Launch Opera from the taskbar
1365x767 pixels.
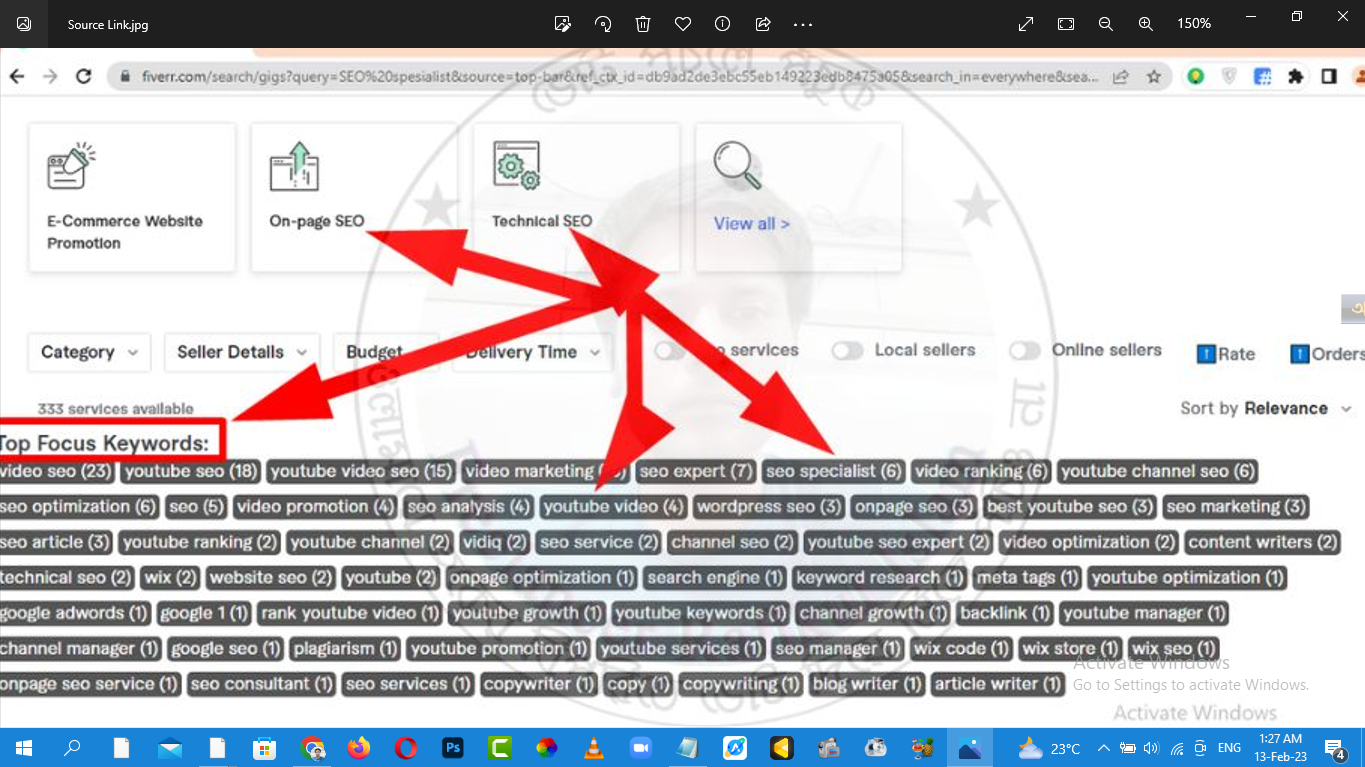406,747
